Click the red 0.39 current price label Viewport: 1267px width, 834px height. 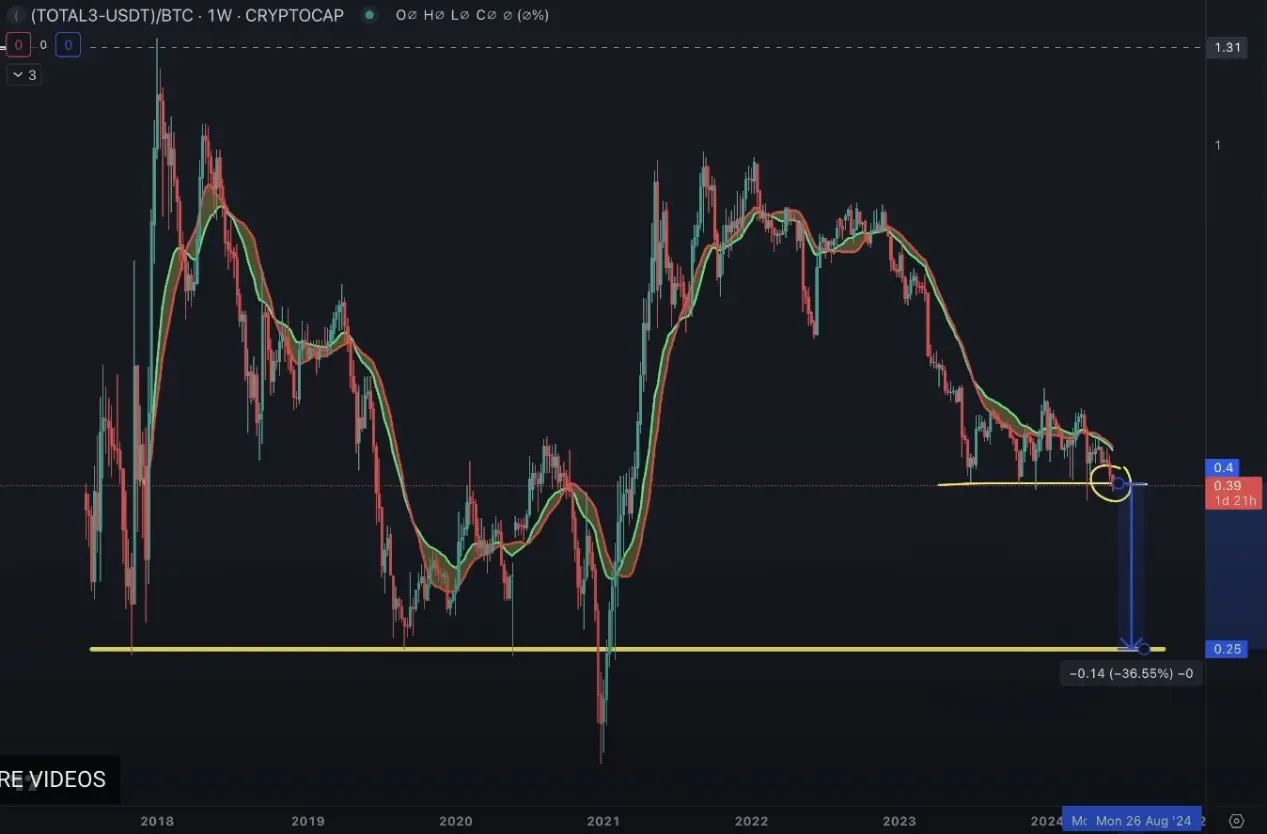pos(1226,486)
